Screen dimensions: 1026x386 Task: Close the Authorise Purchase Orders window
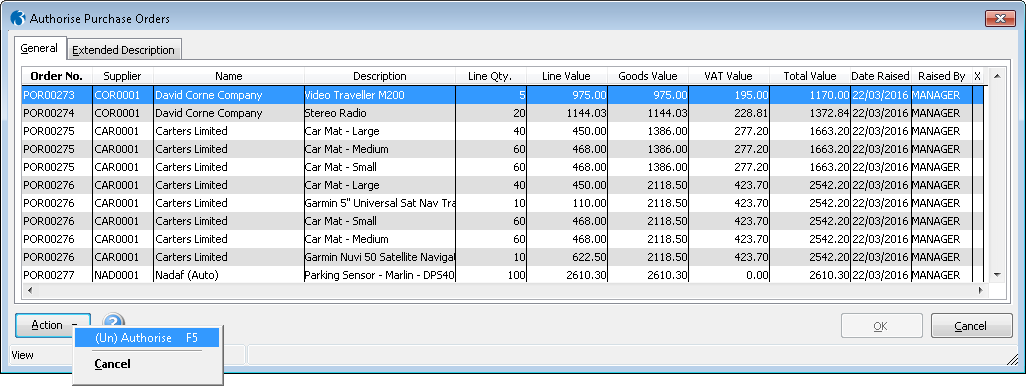click(x=1000, y=18)
